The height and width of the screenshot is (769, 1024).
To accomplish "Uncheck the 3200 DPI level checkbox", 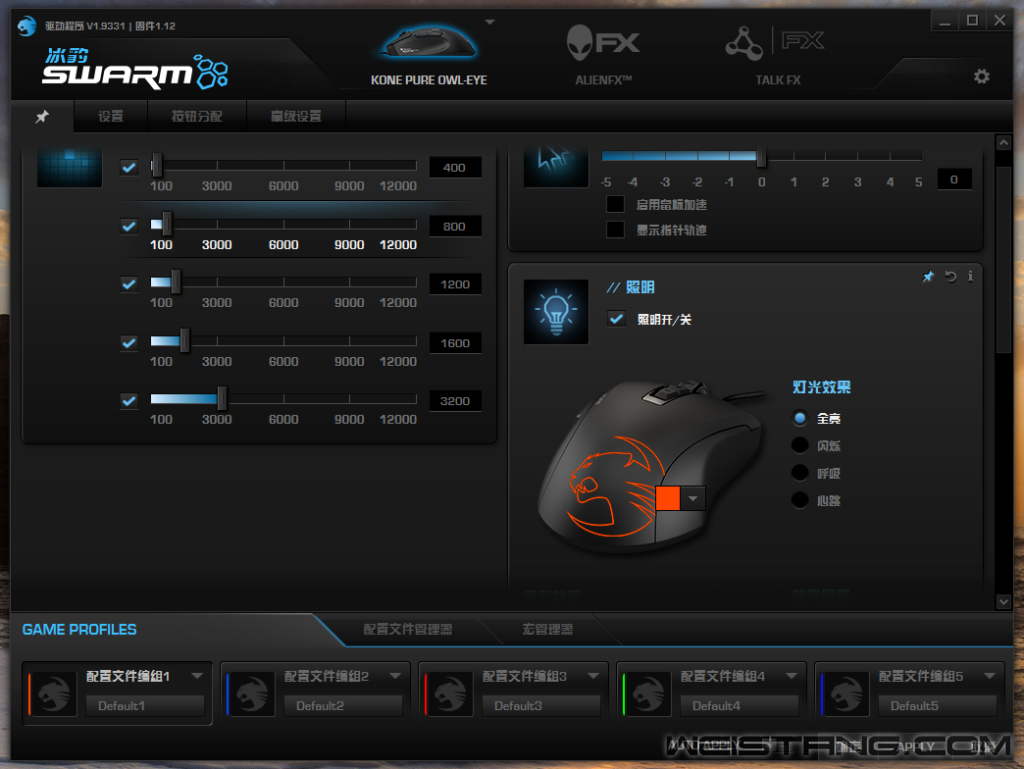I will point(129,401).
